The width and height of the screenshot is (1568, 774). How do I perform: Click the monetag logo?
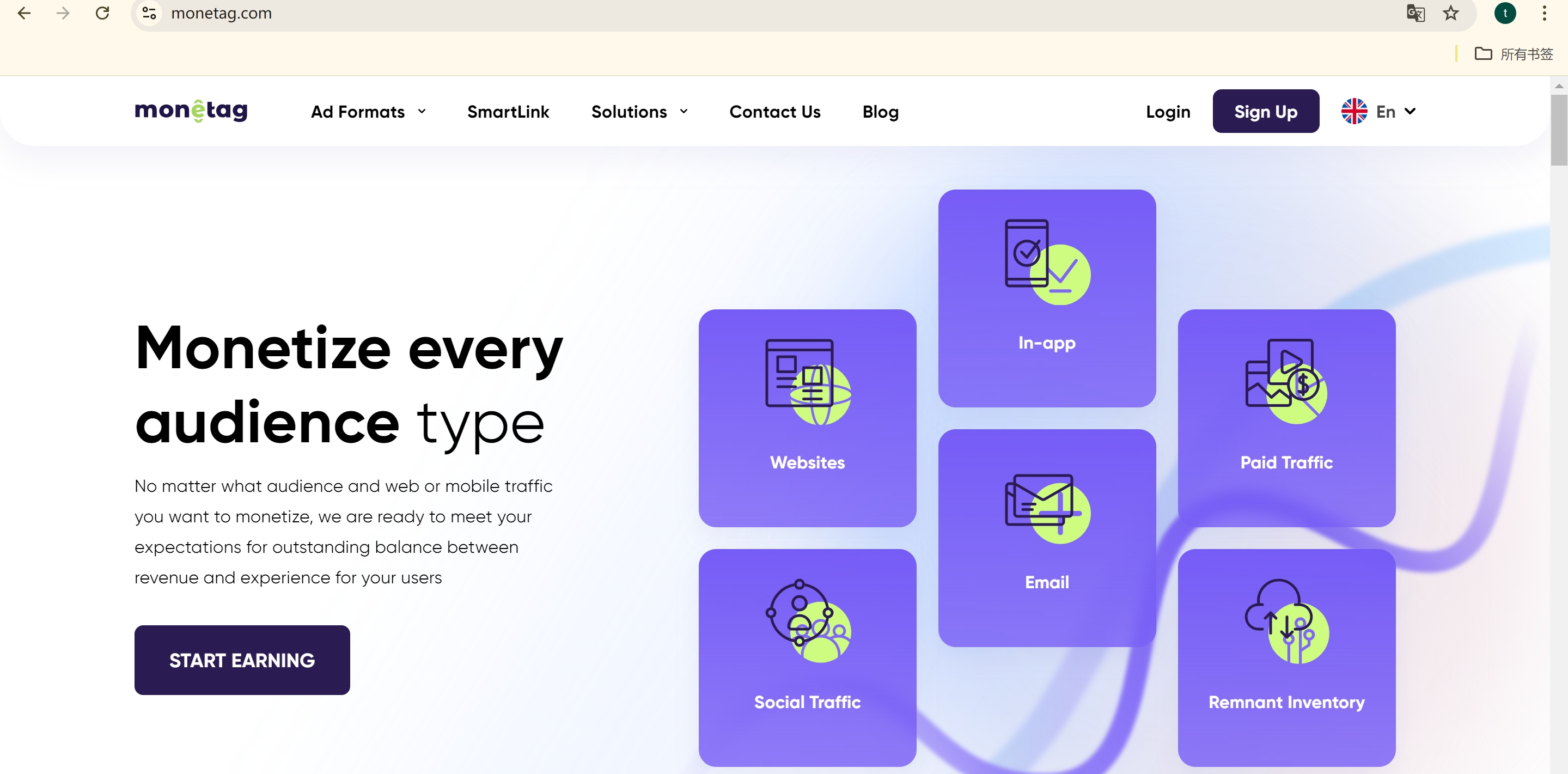click(x=191, y=112)
